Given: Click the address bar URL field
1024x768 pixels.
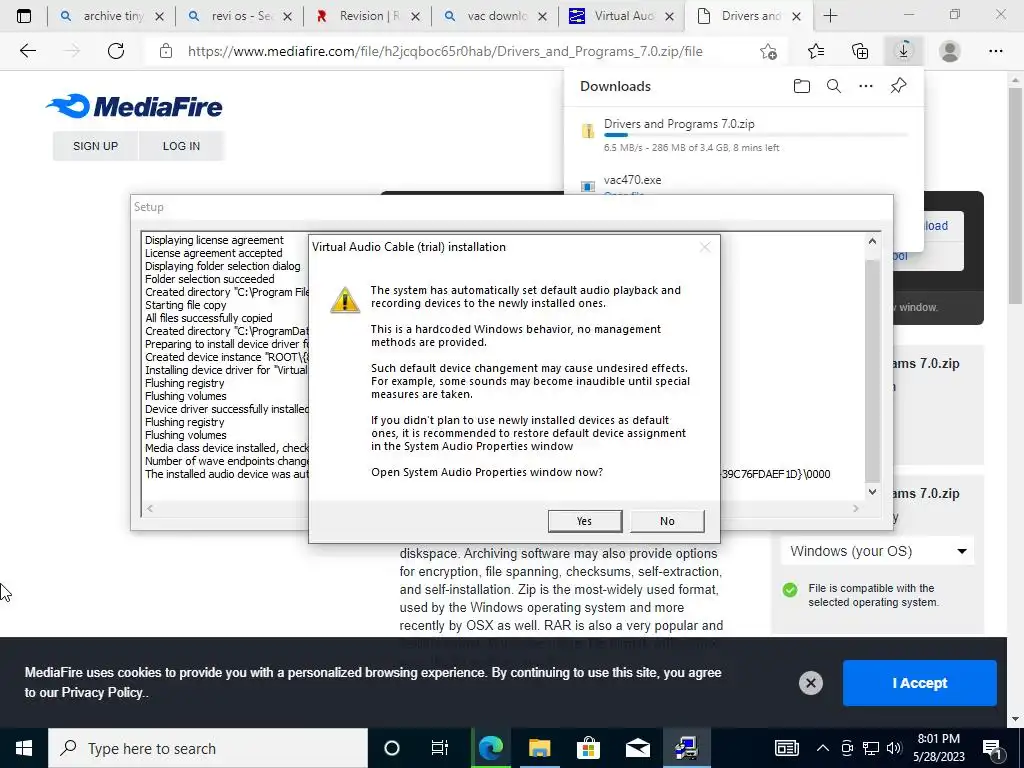Looking at the screenshot, I should pos(445,51).
